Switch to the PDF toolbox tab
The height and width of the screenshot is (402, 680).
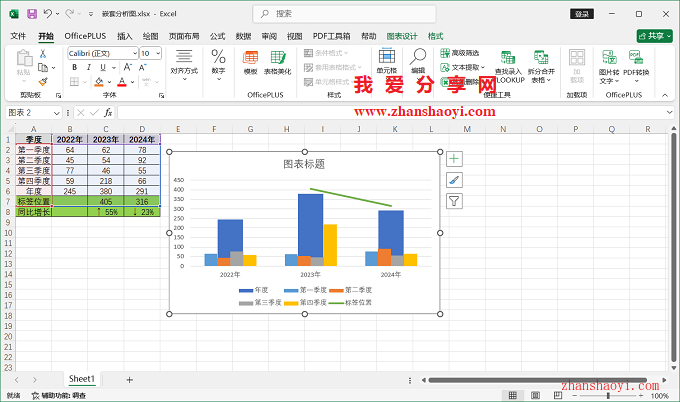(x=331, y=36)
